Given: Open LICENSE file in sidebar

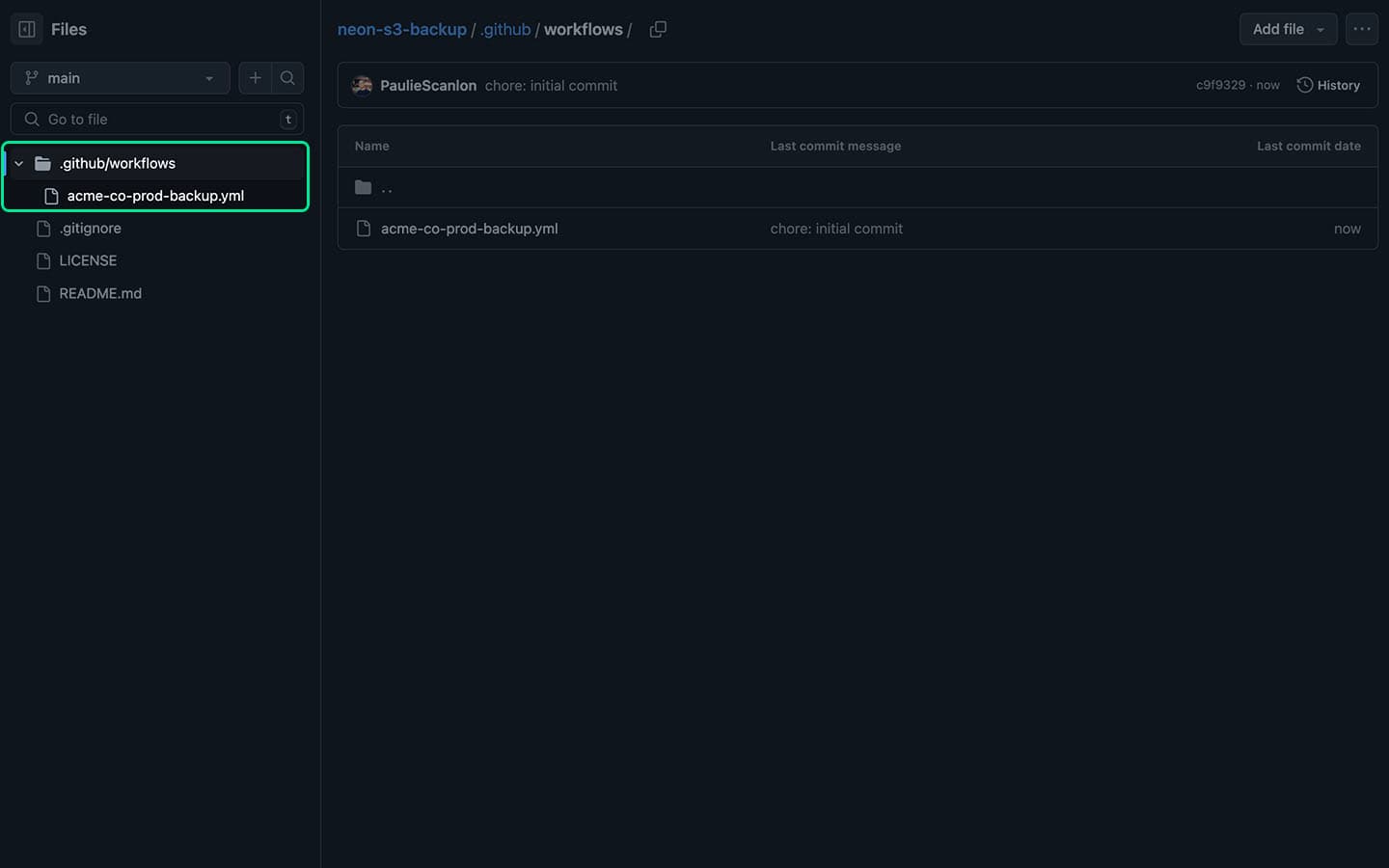Looking at the screenshot, I should coord(88,260).
